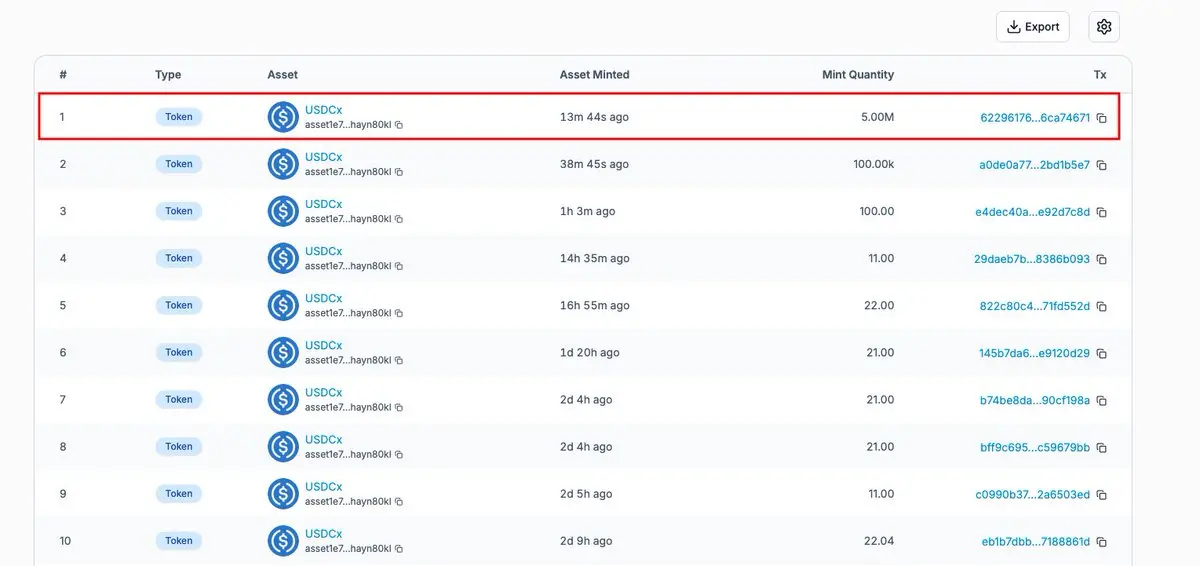Copy transaction hash bff9c695...c59679bb
The width and height of the screenshot is (1200, 566).
tap(1101, 447)
